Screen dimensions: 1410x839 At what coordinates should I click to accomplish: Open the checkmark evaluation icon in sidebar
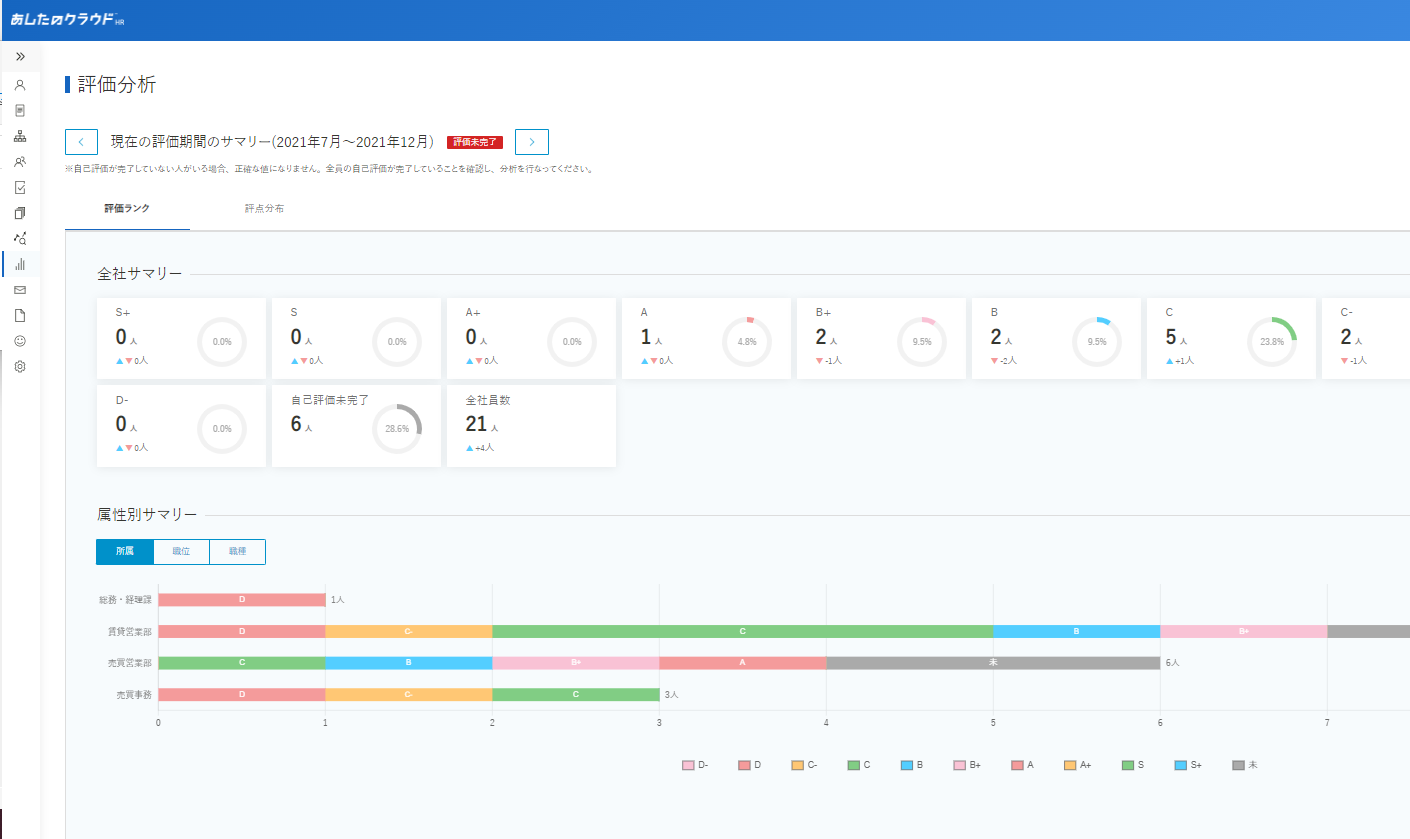20,187
